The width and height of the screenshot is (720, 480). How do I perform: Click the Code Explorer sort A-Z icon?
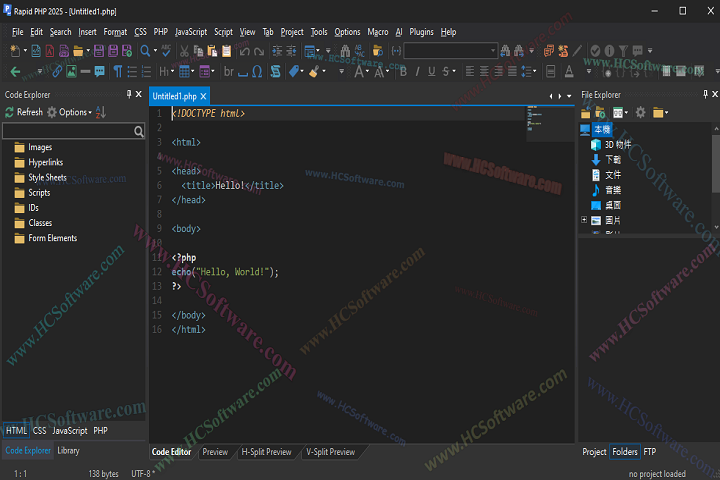101,112
